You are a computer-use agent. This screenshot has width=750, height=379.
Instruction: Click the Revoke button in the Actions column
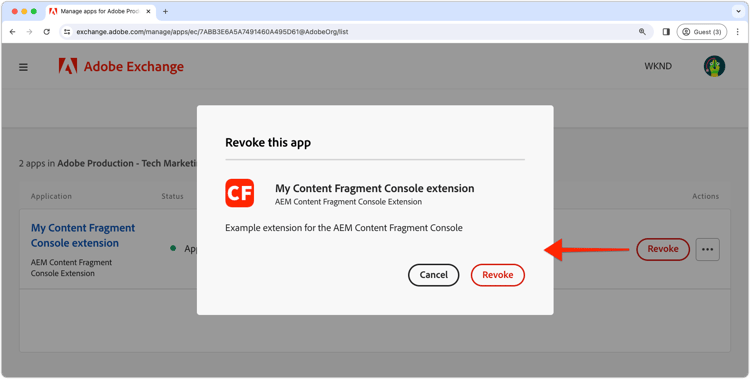point(662,249)
